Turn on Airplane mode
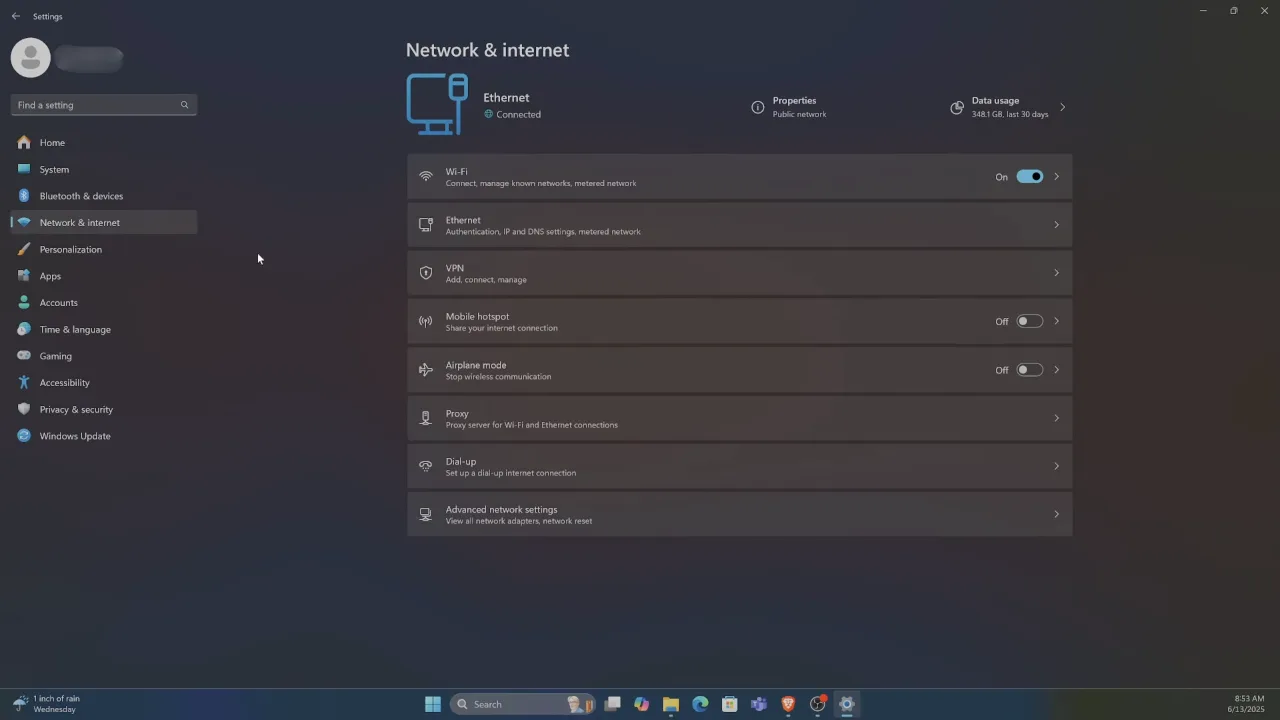The image size is (1280, 720). 1029,369
